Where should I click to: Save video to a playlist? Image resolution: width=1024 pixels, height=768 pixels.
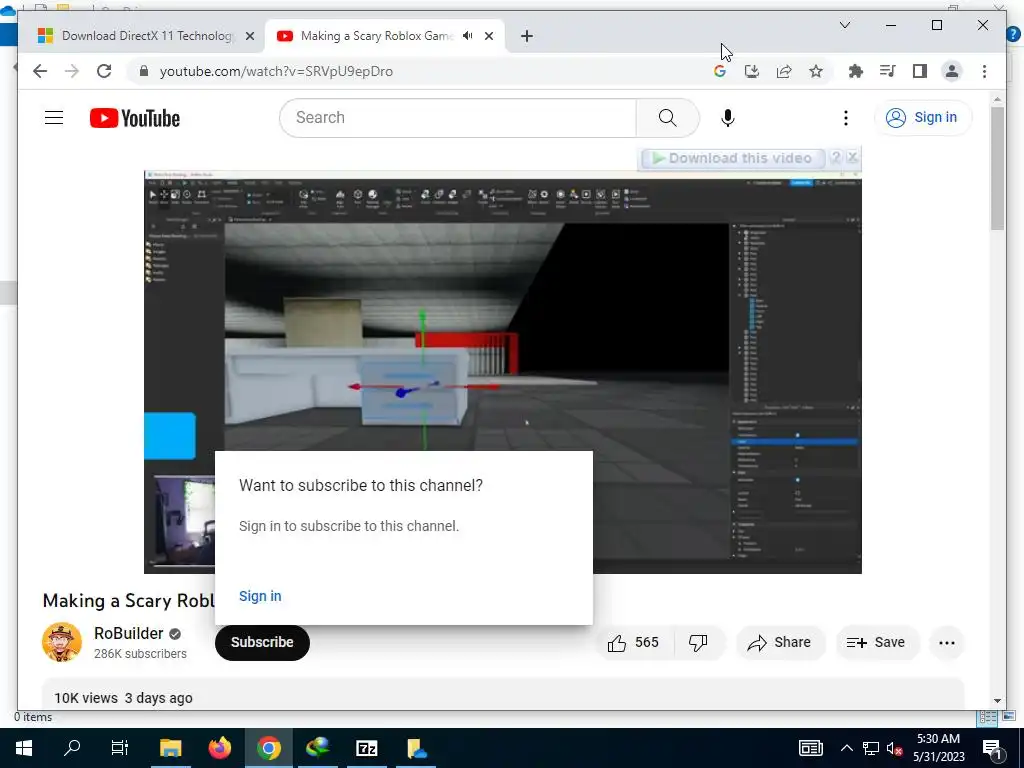pos(876,643)
